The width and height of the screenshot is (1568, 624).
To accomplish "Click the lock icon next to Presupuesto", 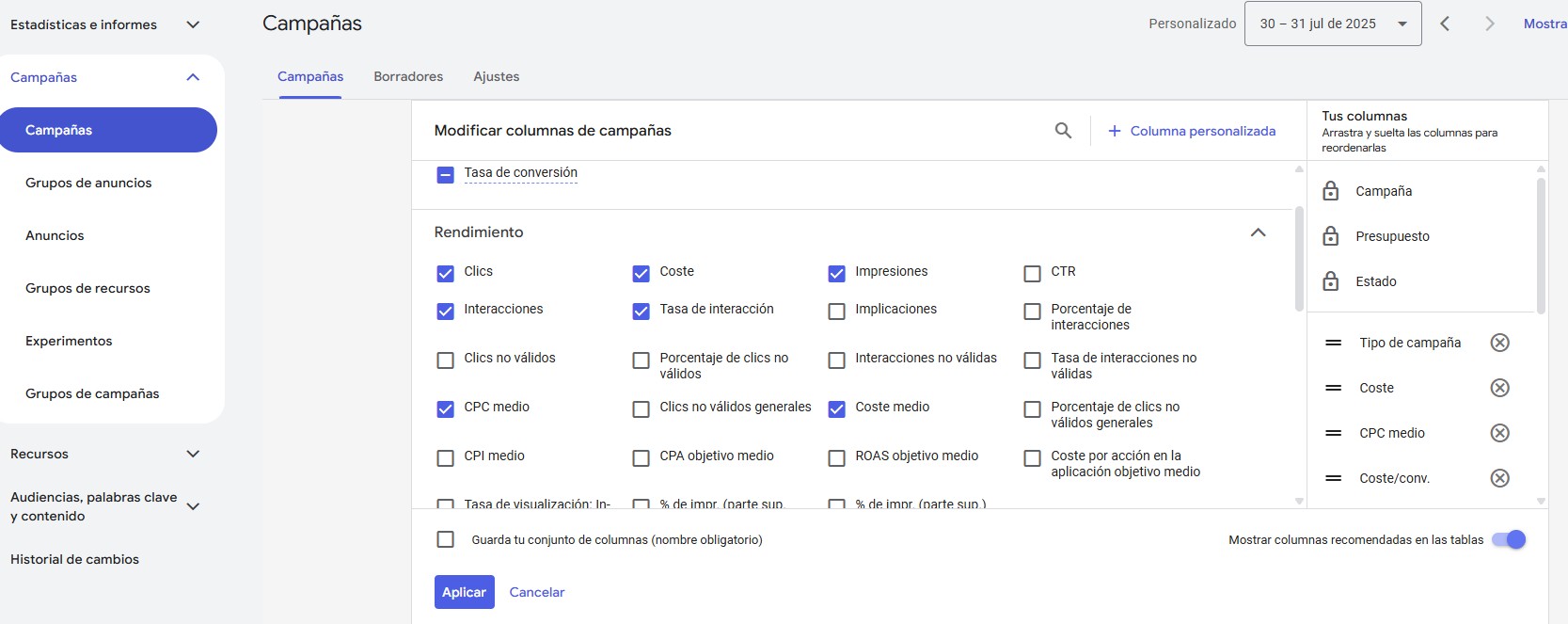I will (x=1330, y=236).
